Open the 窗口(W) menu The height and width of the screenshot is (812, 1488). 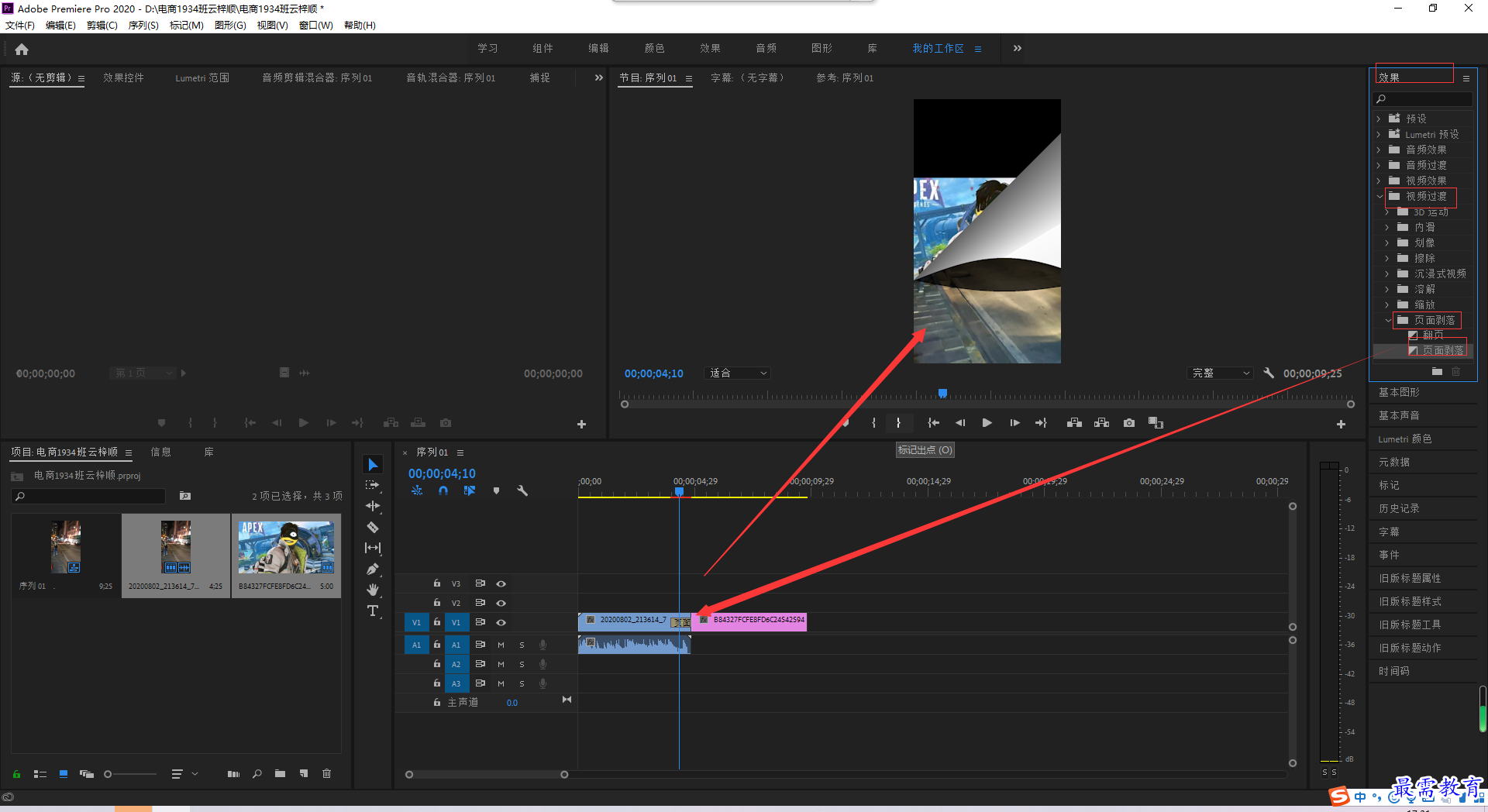(x=316, y=26)
